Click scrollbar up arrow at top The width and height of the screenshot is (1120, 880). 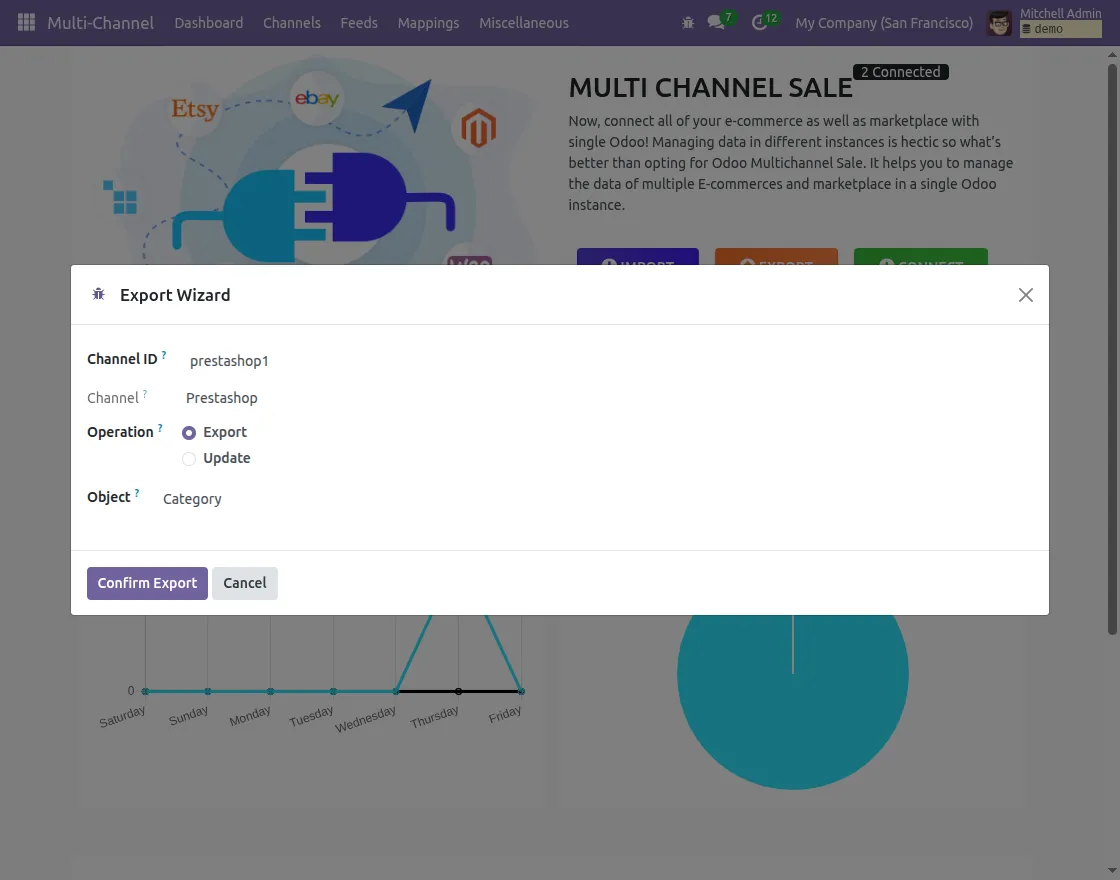click(x=1112, y=54)
